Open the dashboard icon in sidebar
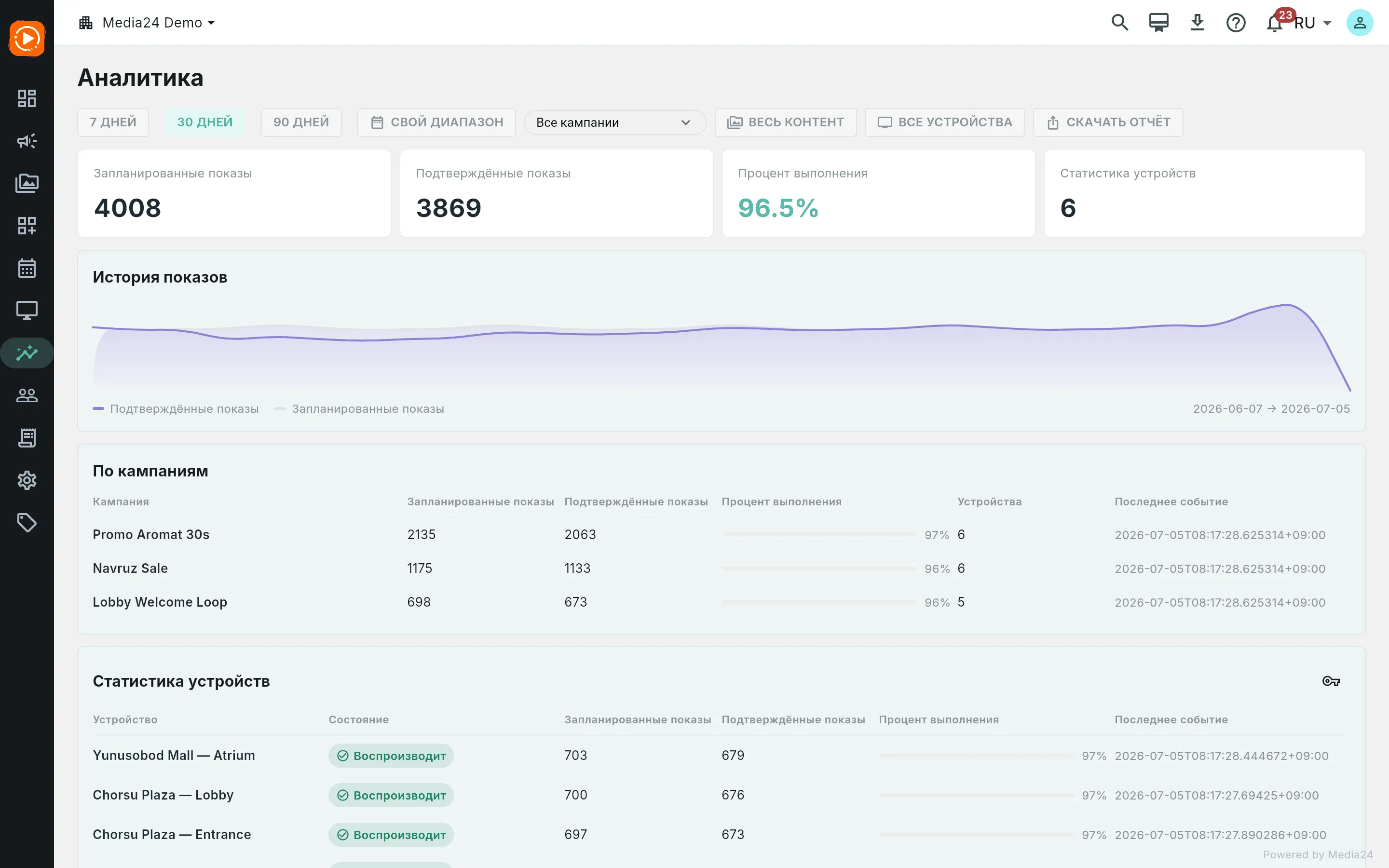The height and width of the screenshot is (868, 1389). (27, 98)
